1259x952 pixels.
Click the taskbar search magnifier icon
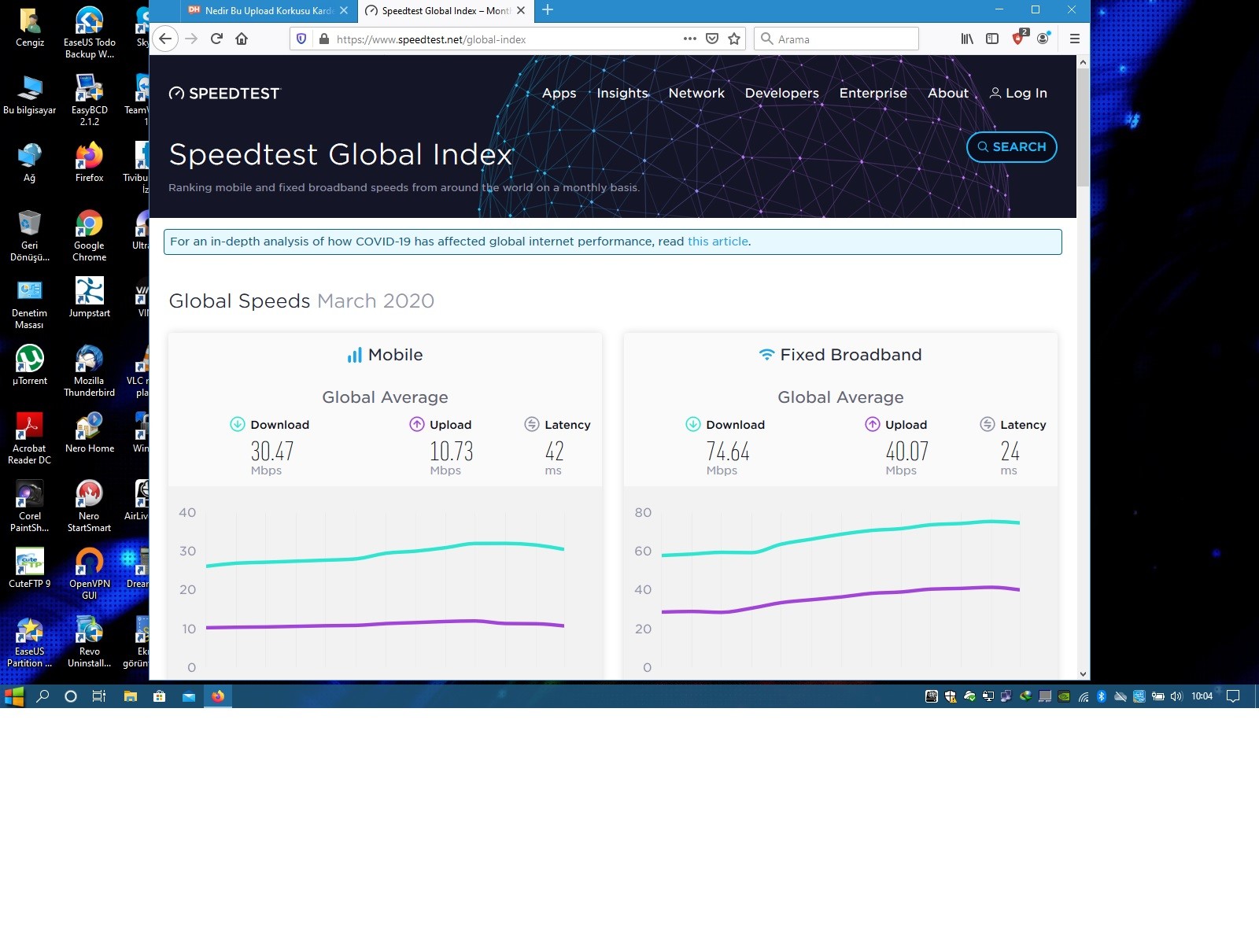click(43, 696)
